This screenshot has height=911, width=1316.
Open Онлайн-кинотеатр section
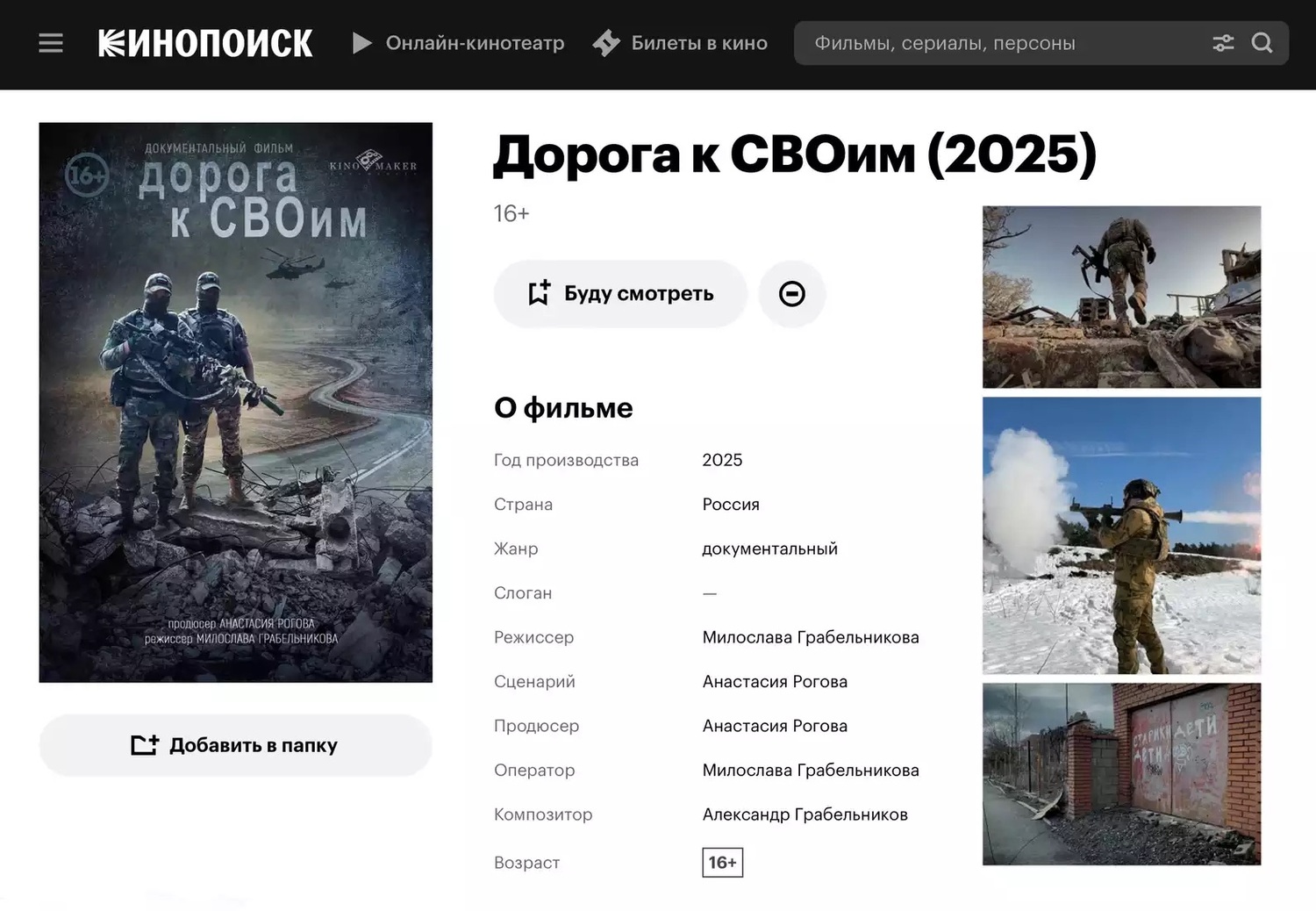(x=475, y=43)
